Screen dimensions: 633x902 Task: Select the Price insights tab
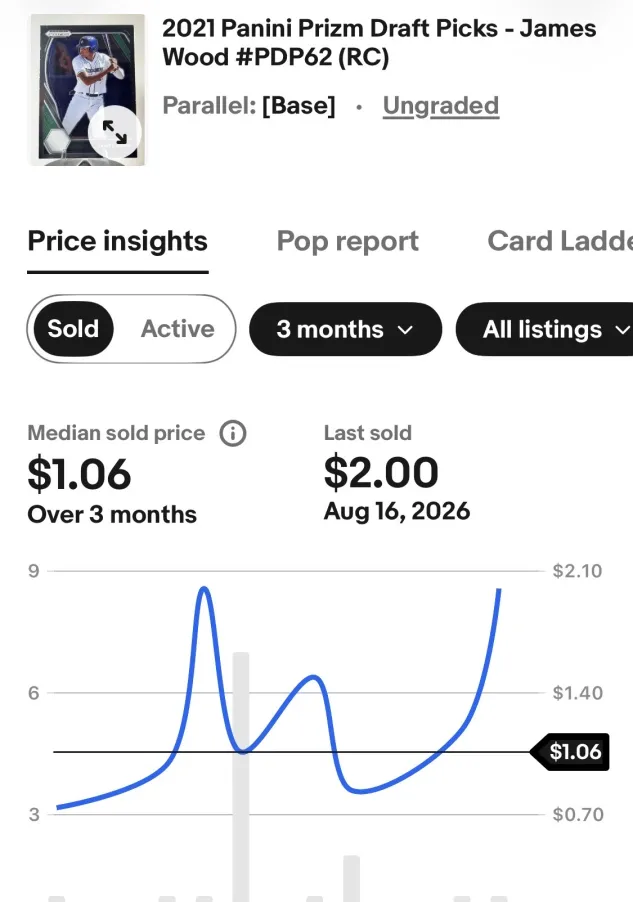point(117,241)
